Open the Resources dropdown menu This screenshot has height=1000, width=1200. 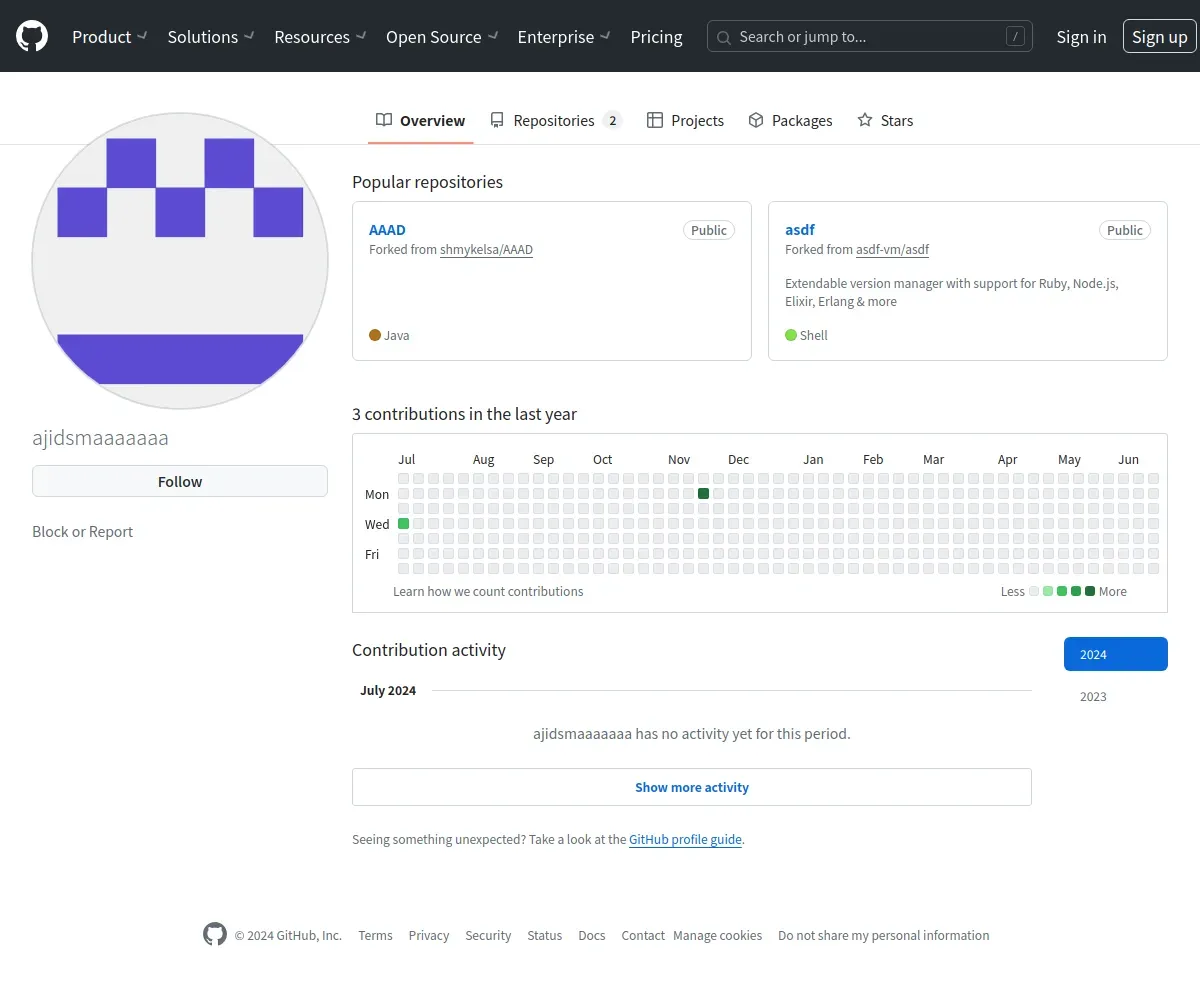[320, 37]
